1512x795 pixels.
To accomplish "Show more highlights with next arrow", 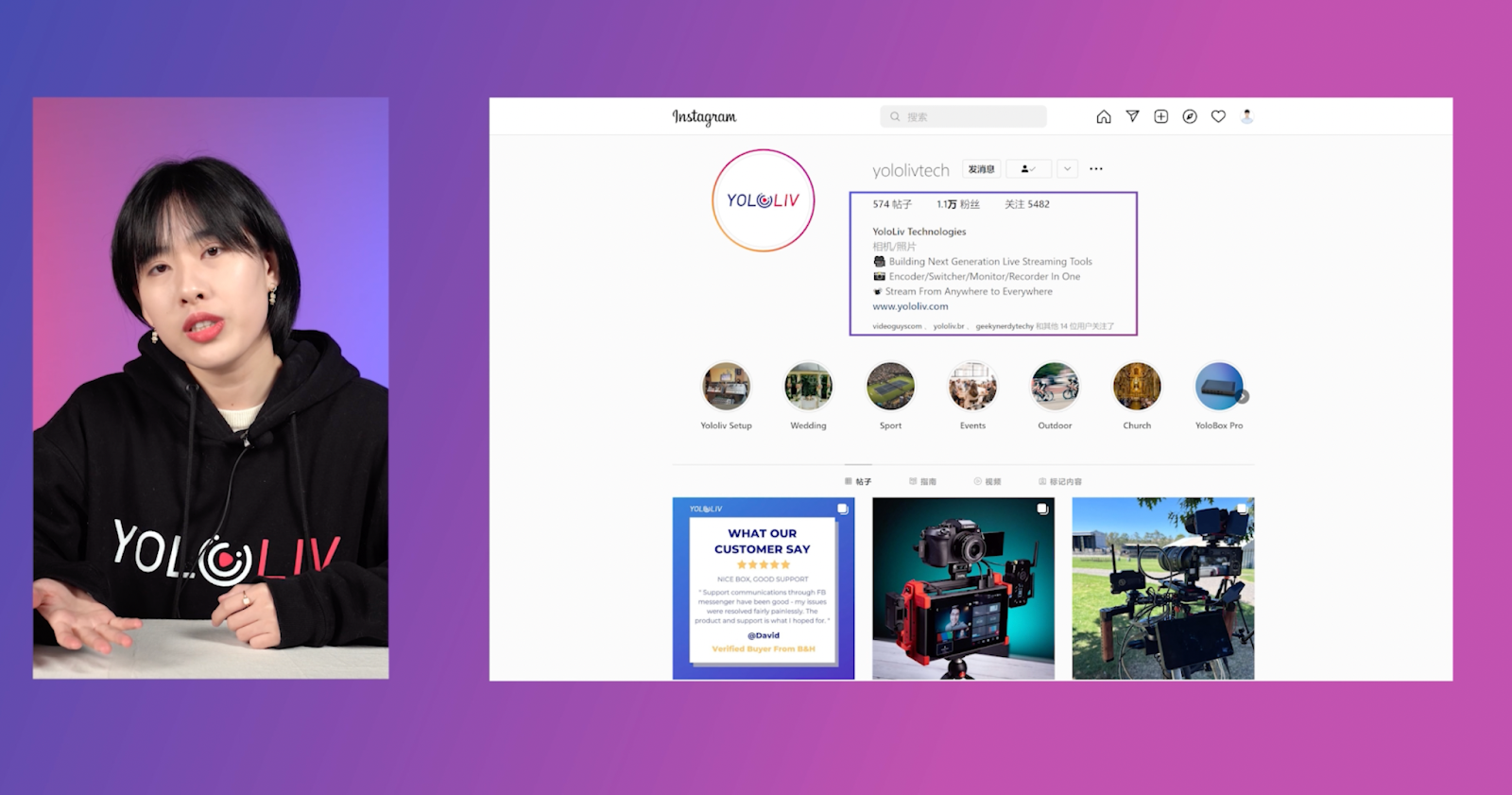I will click(x=1243, y=397).
